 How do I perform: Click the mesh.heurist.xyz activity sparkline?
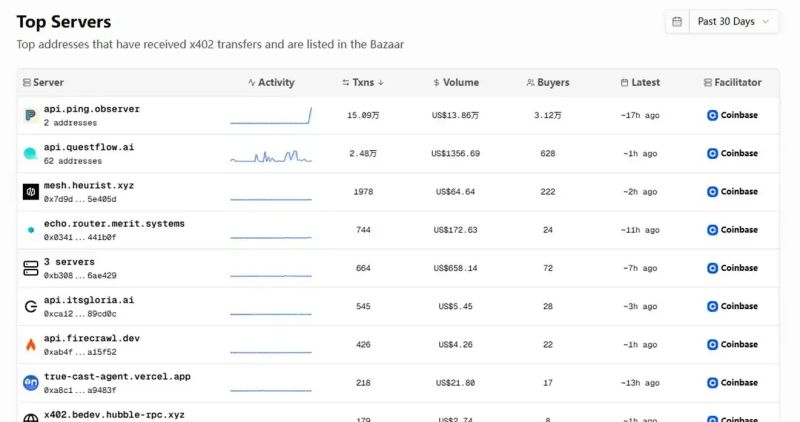point(271,199)
